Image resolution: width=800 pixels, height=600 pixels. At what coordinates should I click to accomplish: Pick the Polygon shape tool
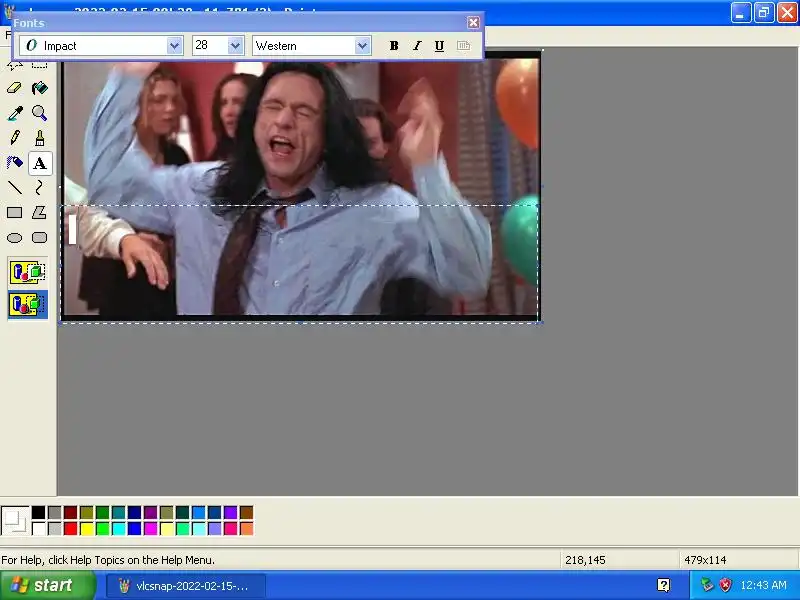click(x=39, y=213)
